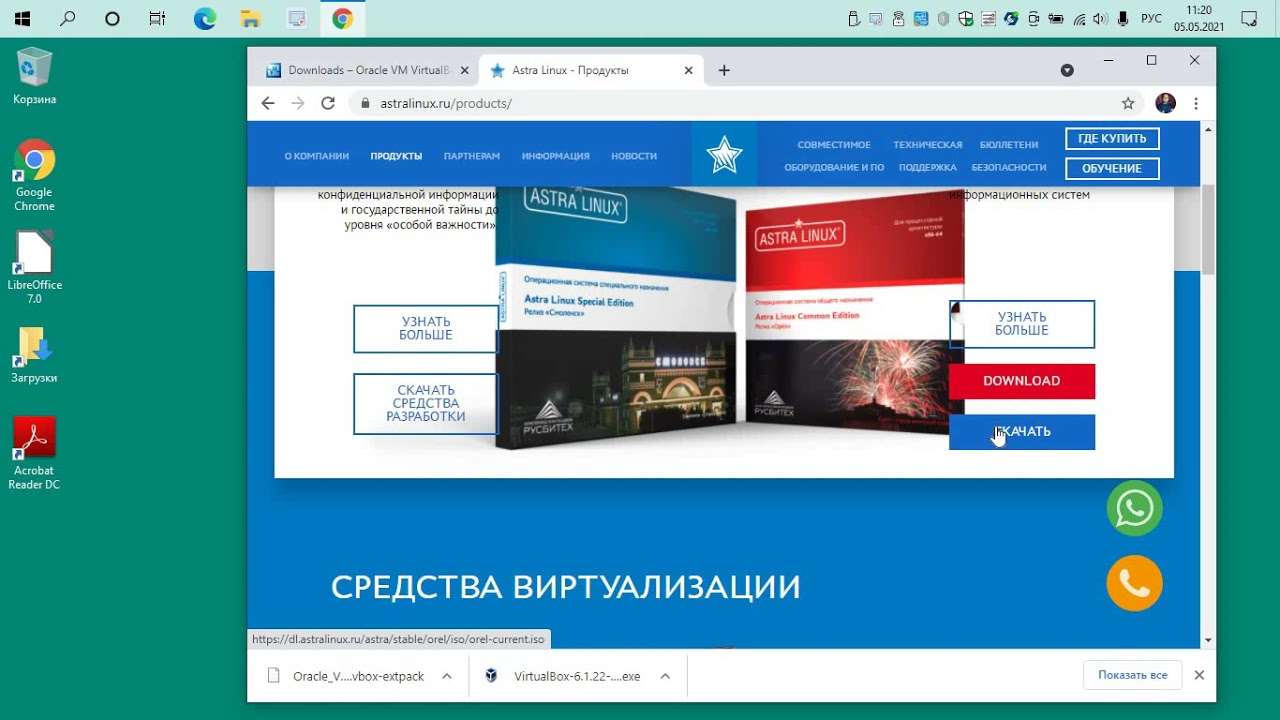Click УЗНАТЬ БОЛЬШЕ for Common Edition
The width and height of the screenshot is (1280, 720).
1021,324
